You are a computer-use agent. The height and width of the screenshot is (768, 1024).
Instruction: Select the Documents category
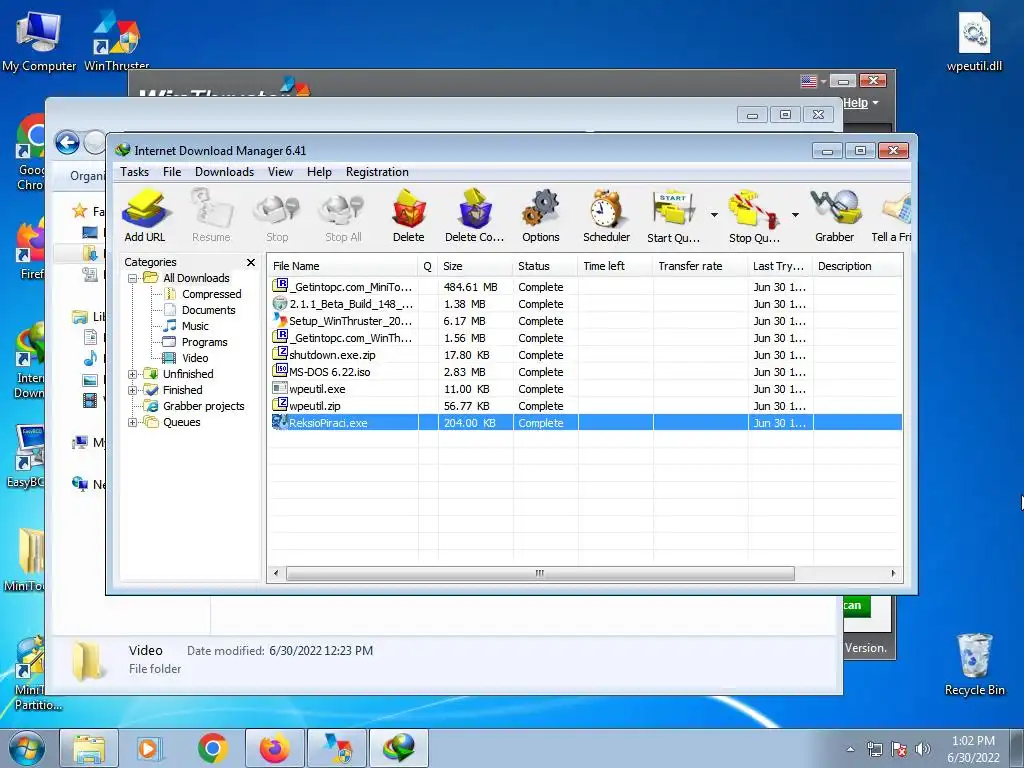coord(208,310)
